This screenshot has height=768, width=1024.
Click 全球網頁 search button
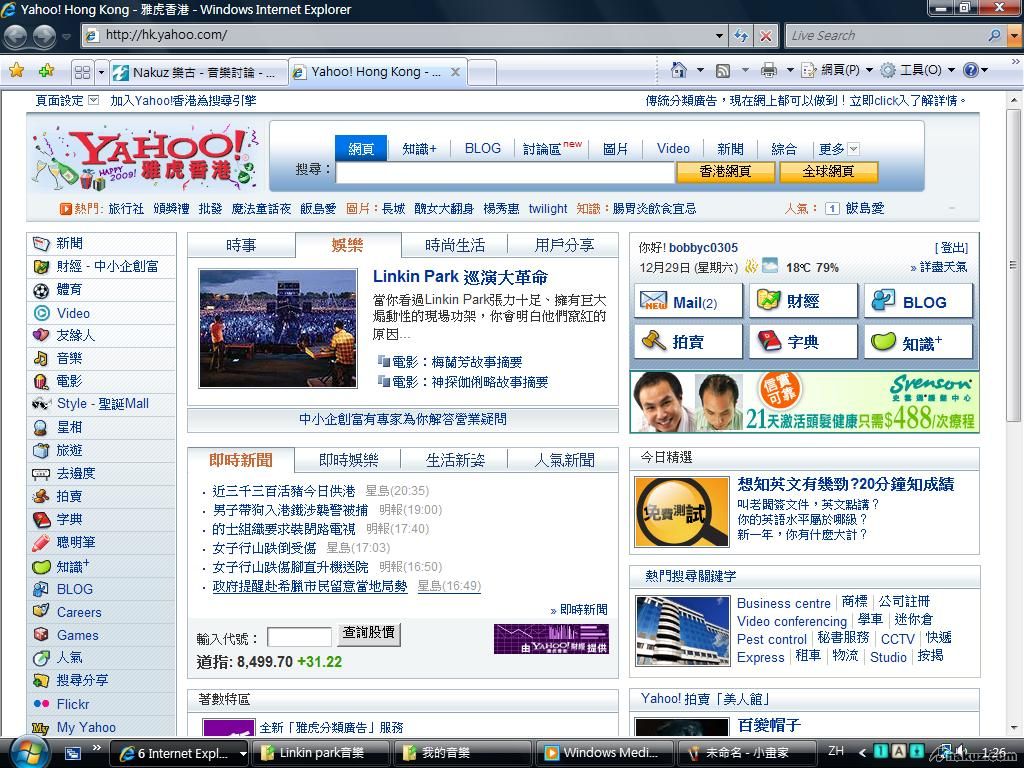pyautogui.click(x=828, y=171)
